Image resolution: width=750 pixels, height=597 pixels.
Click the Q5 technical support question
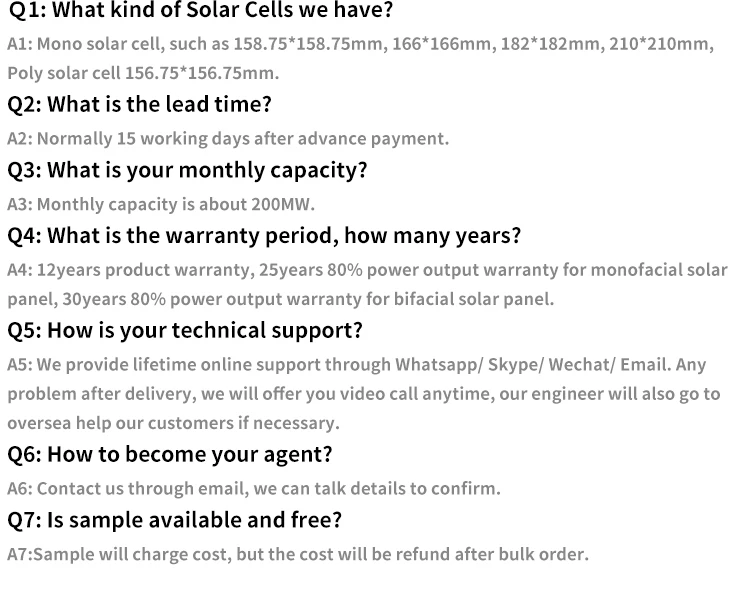click(185, 330)
